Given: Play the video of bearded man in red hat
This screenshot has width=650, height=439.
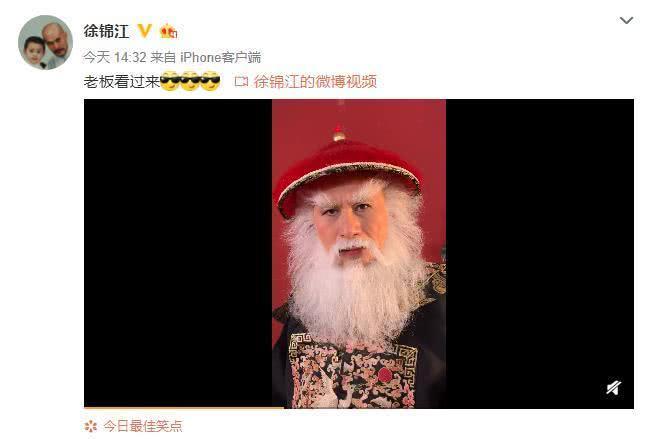Looking at the screenshot, I should tap(359, 253).
